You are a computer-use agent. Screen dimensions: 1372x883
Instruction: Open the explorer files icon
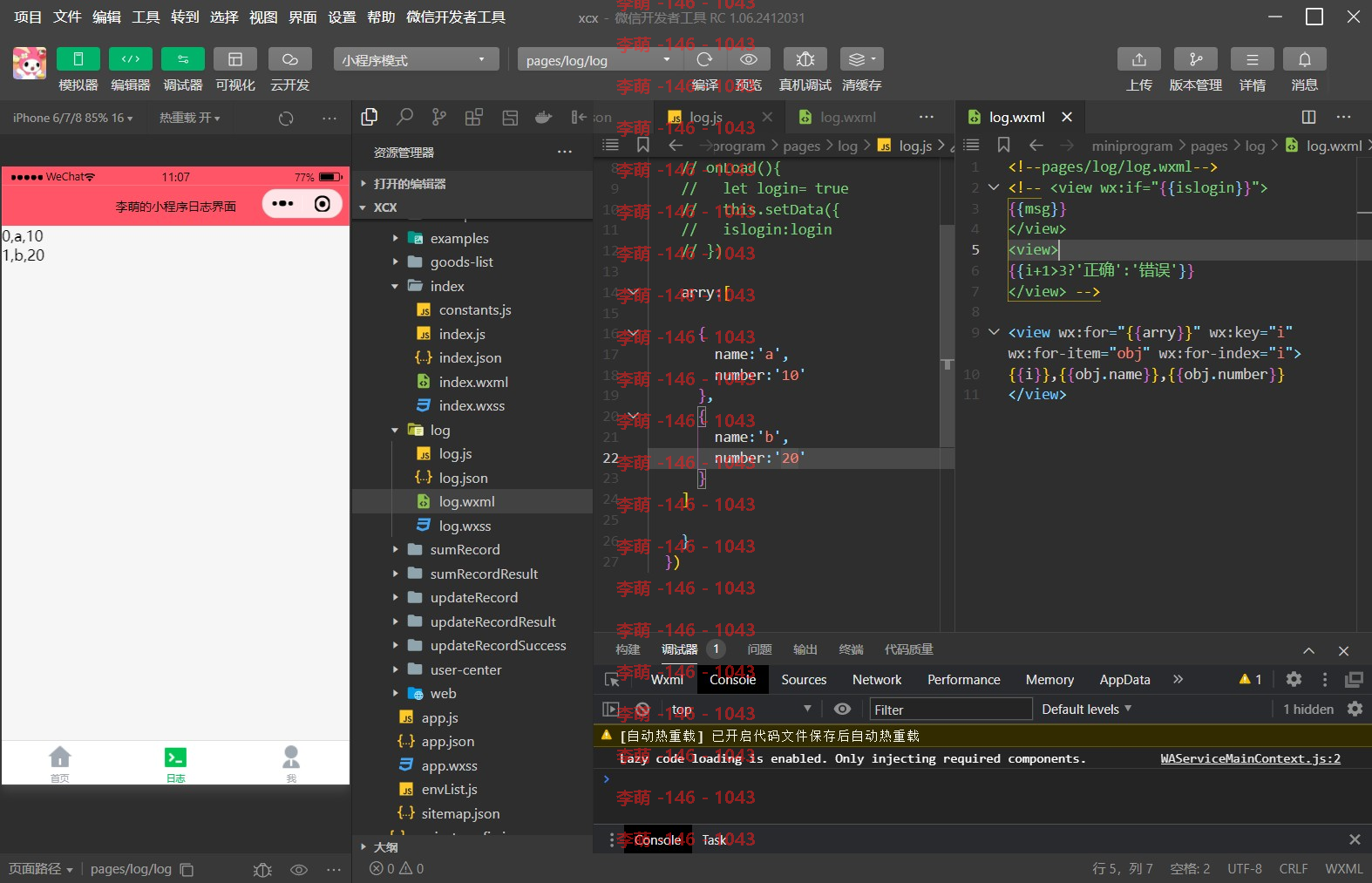(370, 117)
